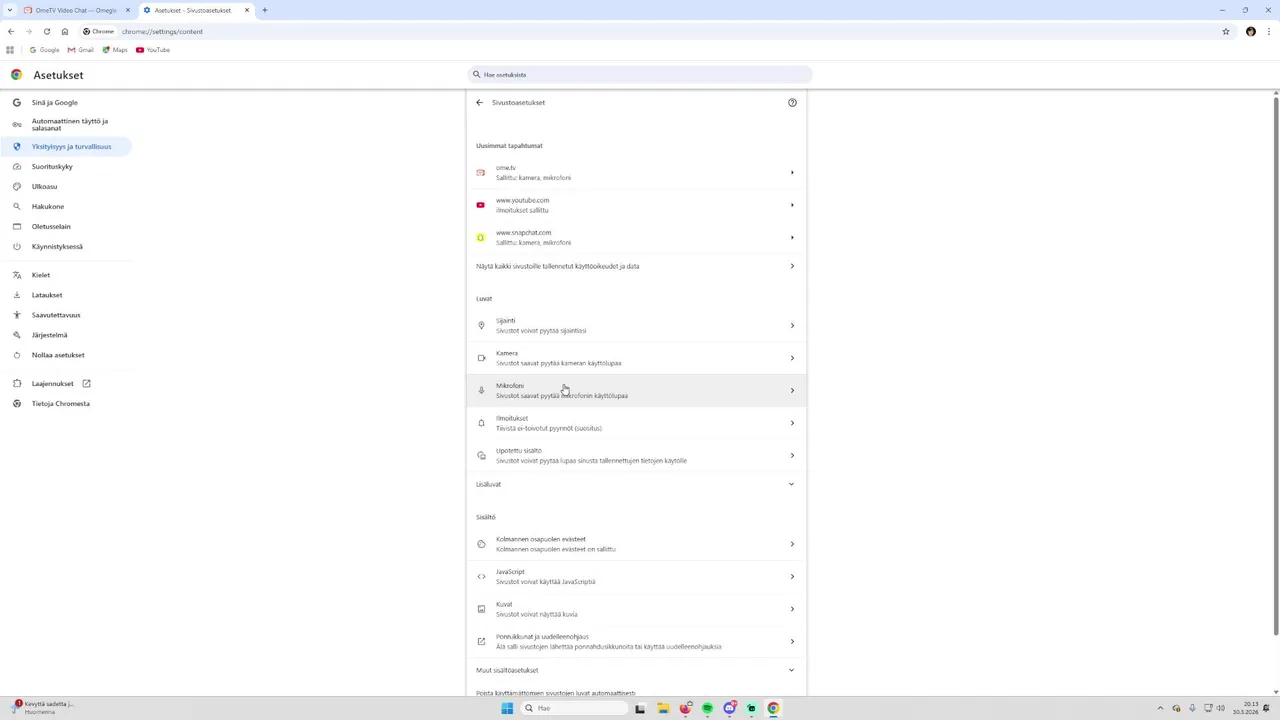1280x720 pixels.
Task: Open 'Käynnistyksessä' in the sidebar
Action: coord(66,246)
